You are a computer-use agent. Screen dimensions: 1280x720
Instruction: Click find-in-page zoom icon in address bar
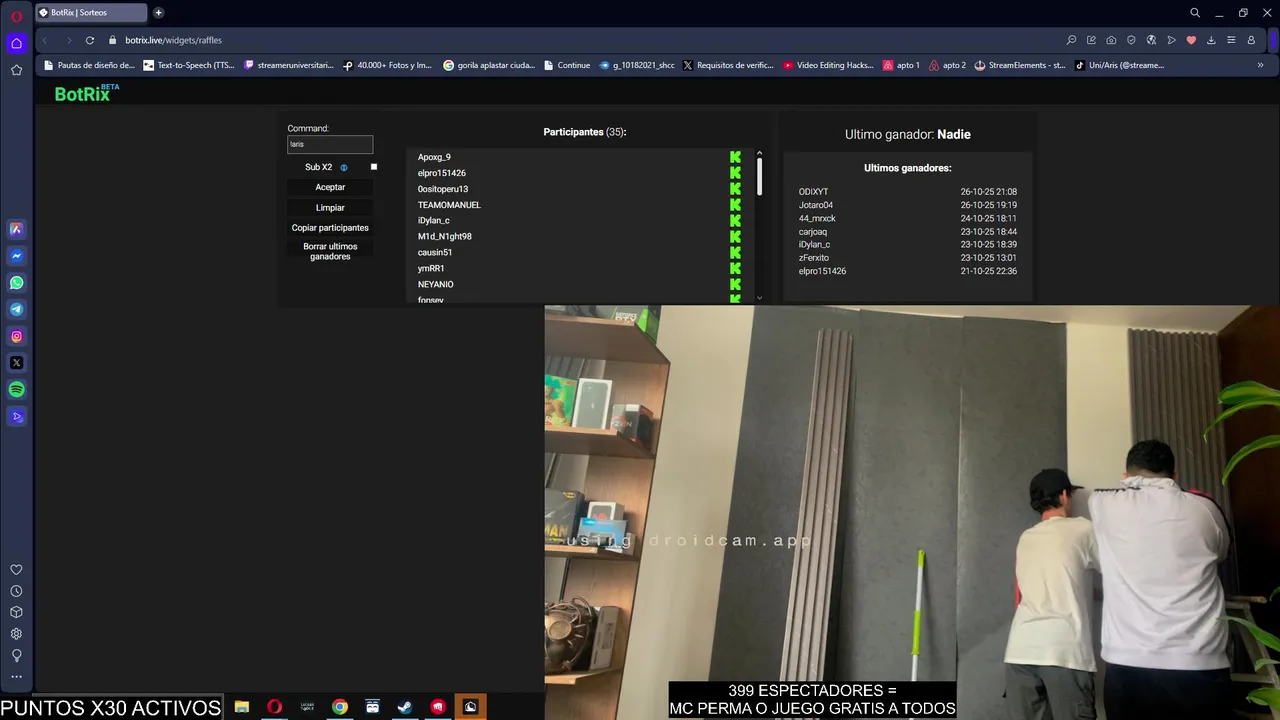(x=1071, y=40)
